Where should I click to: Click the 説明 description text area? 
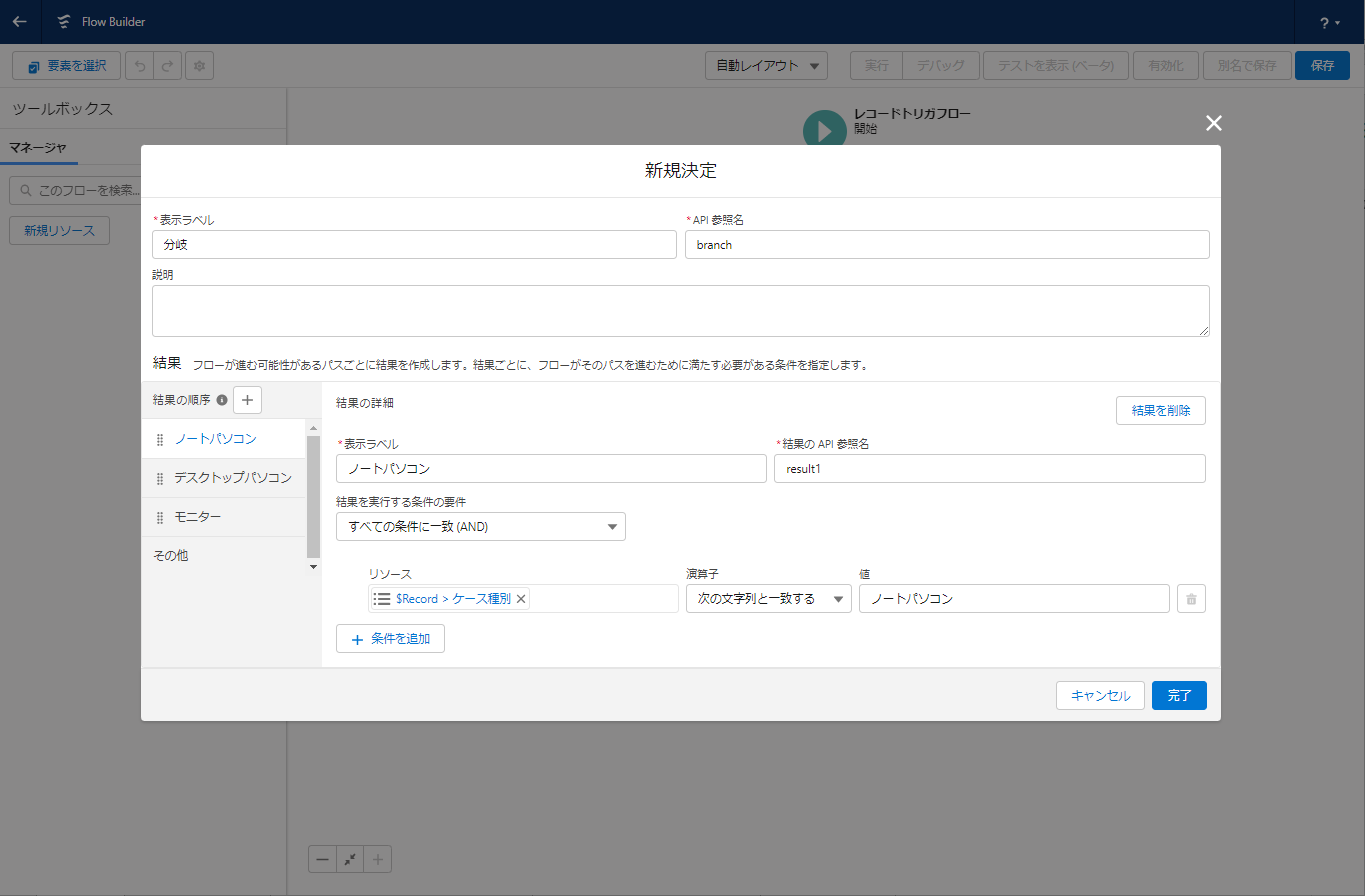pyautogui.click(x=680, y=311)
